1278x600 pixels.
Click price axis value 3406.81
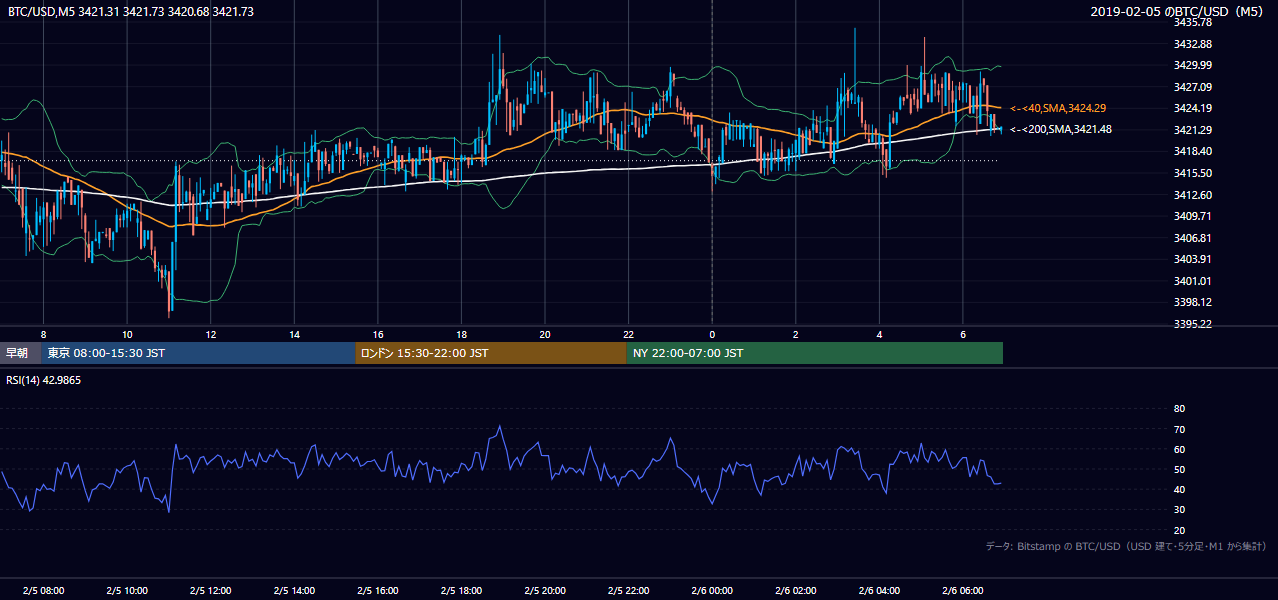coord(1193,238)
